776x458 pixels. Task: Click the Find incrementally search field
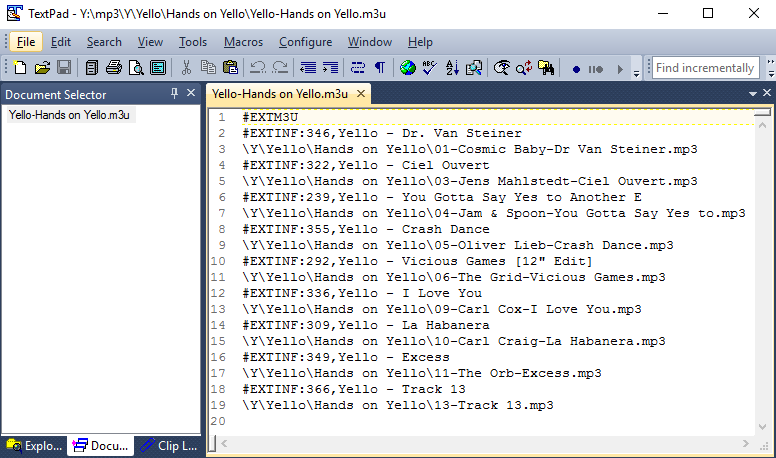point(705,68)
